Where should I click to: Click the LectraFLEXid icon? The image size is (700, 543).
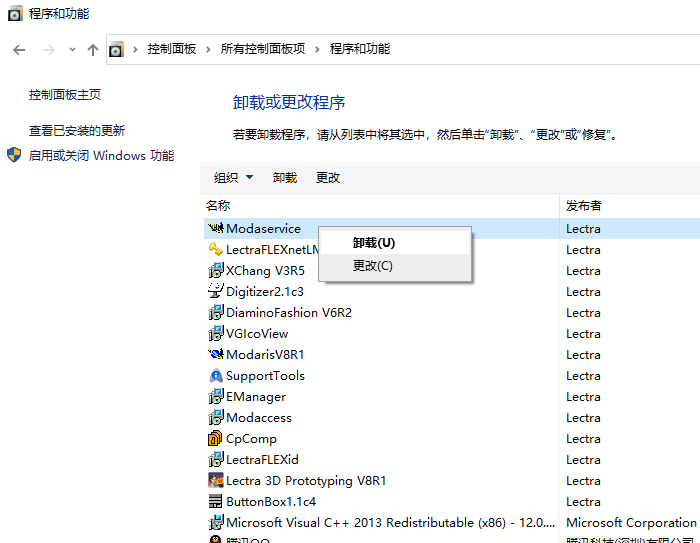[216, 459]
